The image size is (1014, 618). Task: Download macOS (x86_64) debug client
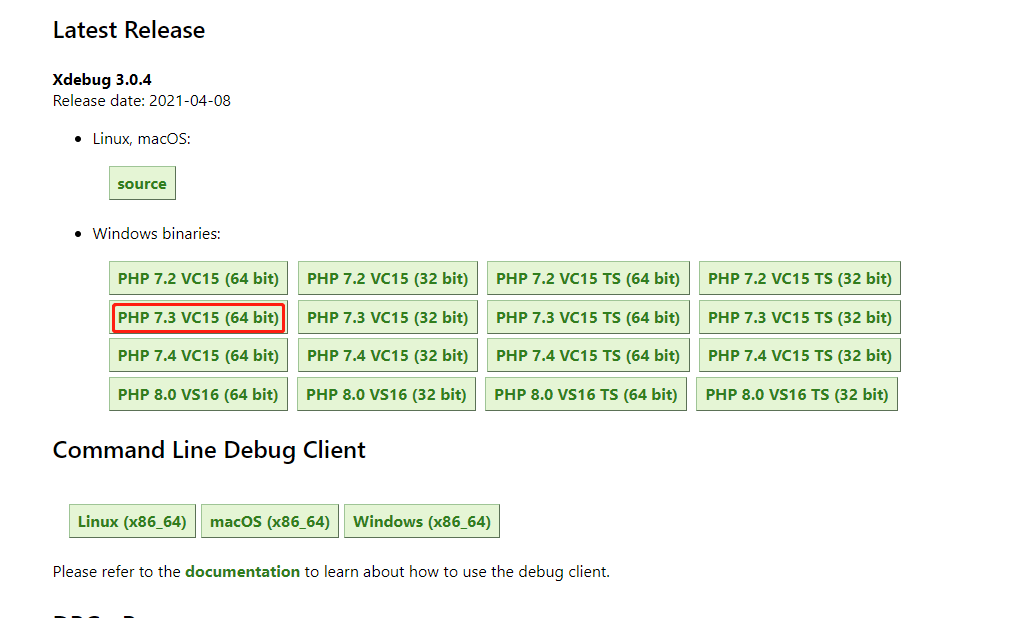(x=270, y=522)
